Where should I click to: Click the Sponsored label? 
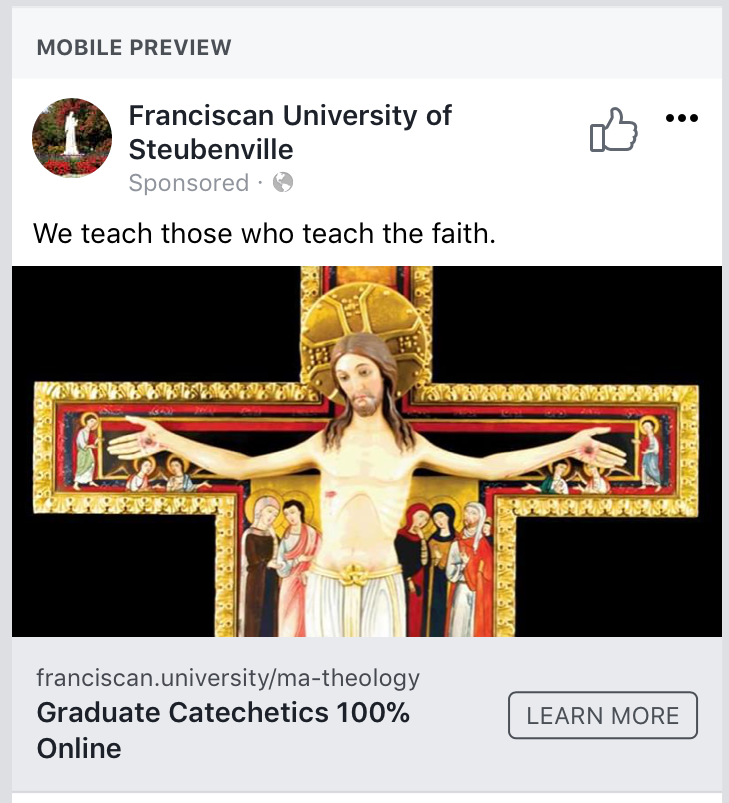188,183
